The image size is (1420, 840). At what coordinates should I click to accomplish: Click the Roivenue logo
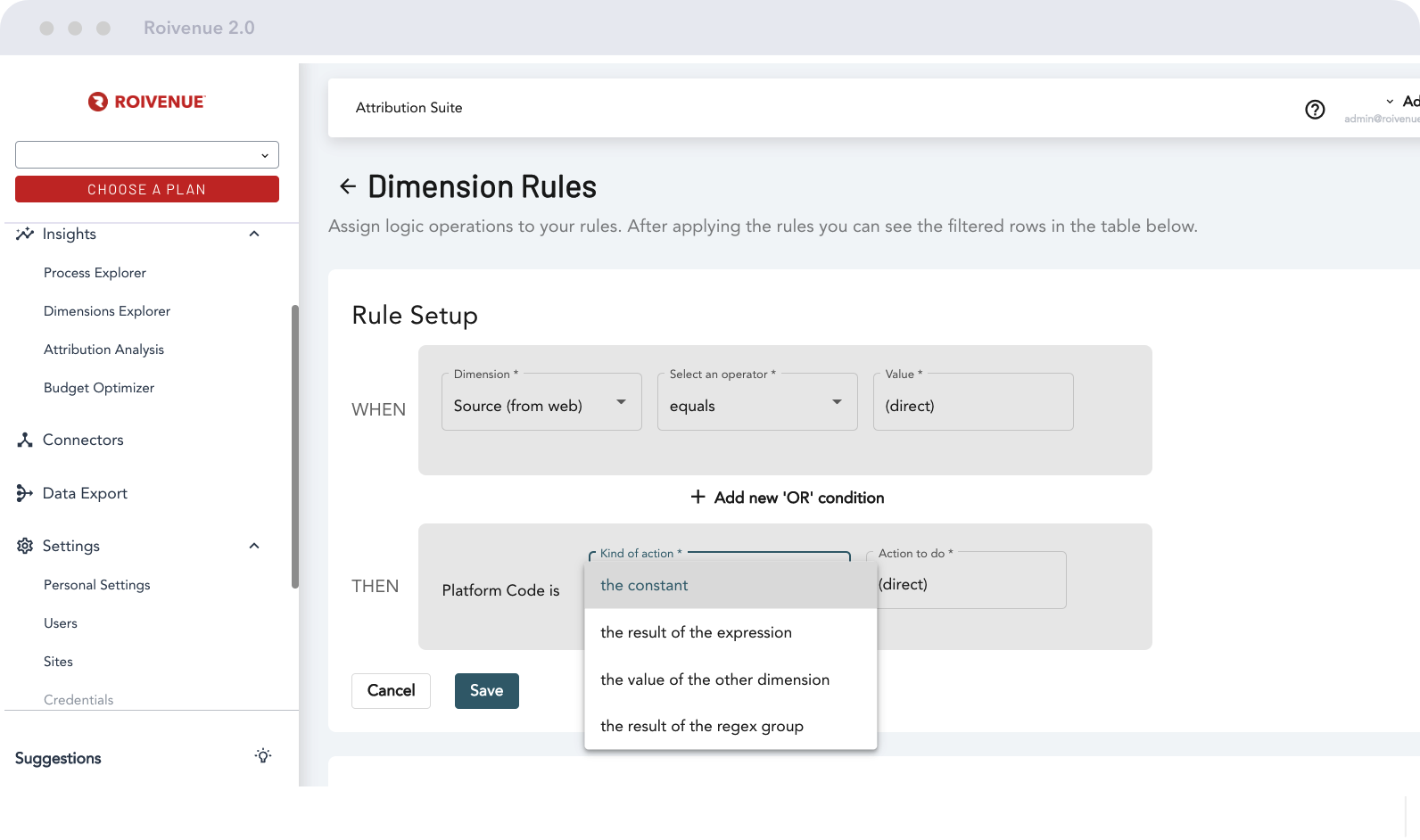coord(146,102)
